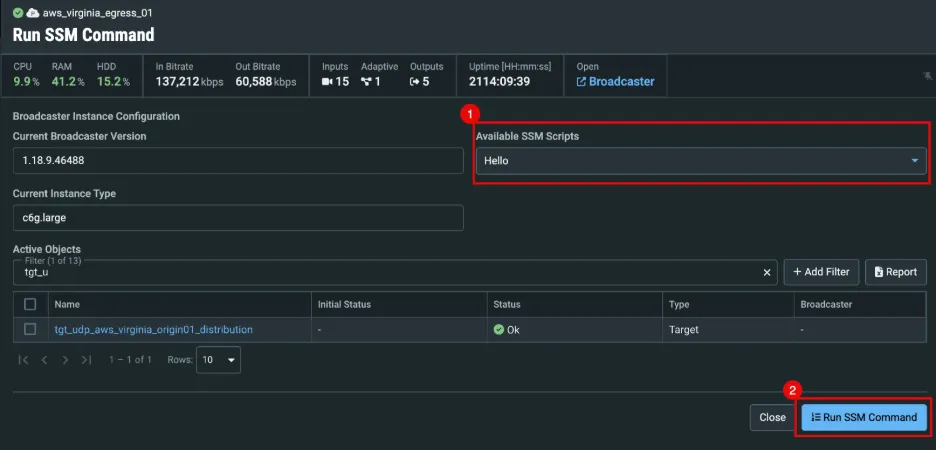
Task: Click the 1 – 1 of 1 pagination text
Action: [x=130, y=360]
